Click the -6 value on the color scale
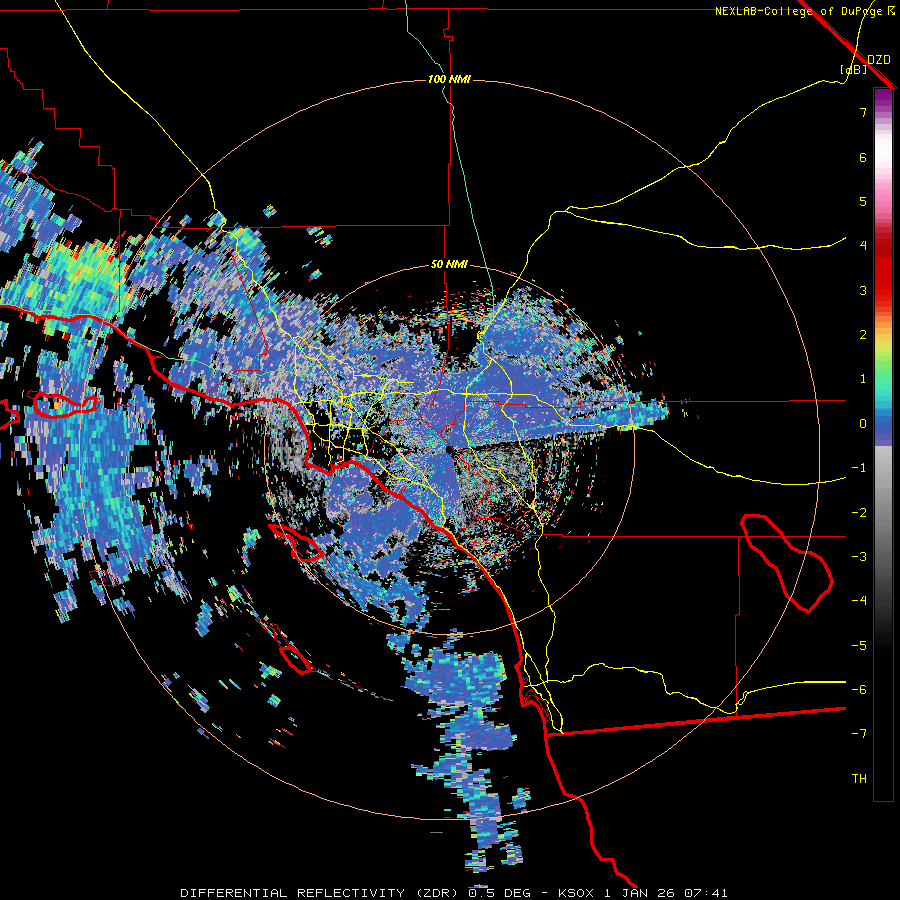This screenshot has width=900, height=900. pos(859,690)
